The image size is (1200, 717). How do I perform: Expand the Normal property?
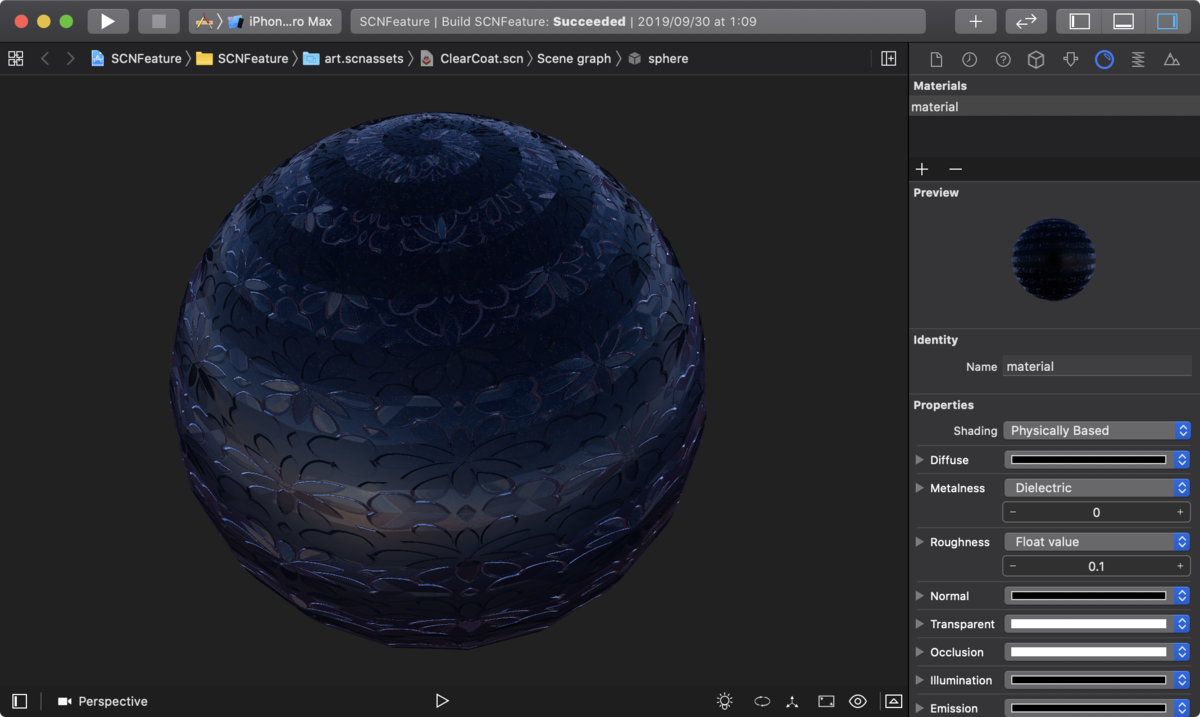(920, 596)
